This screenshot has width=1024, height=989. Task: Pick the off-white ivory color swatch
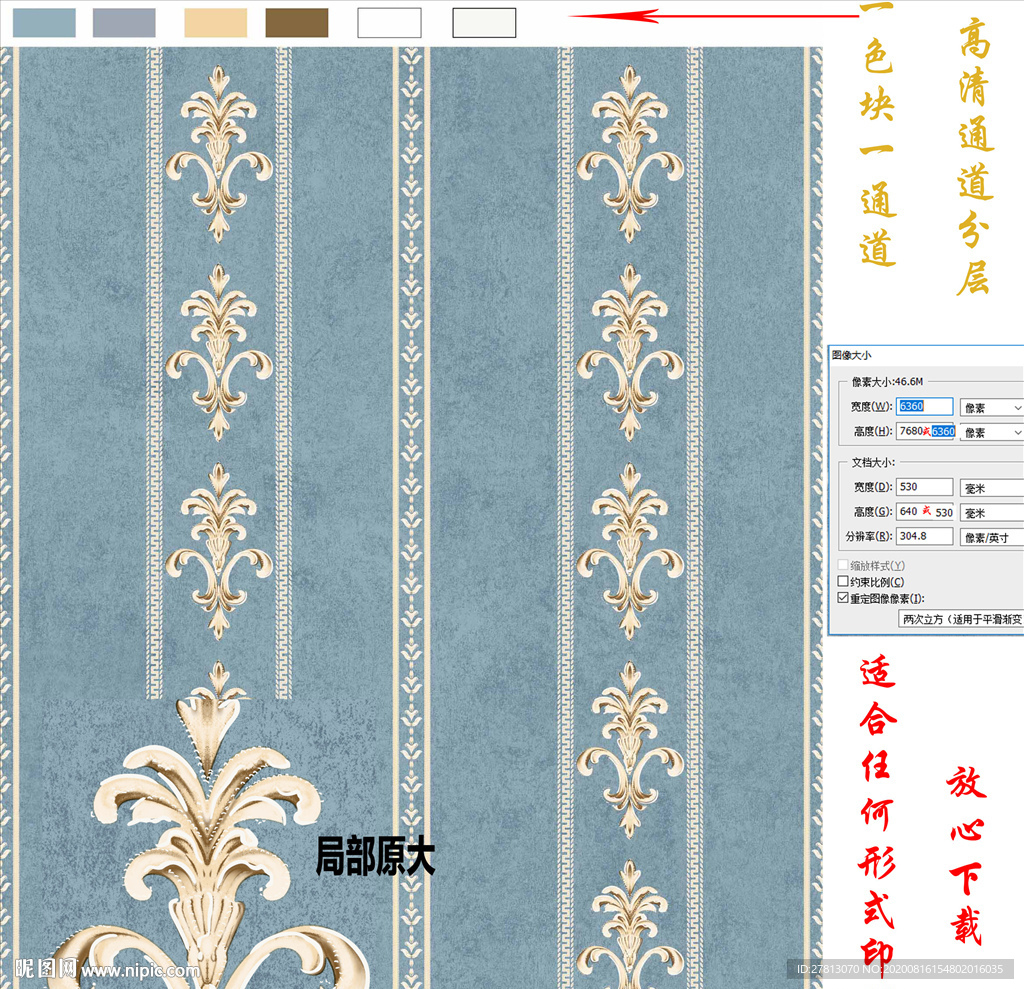(x=484, y=23)
